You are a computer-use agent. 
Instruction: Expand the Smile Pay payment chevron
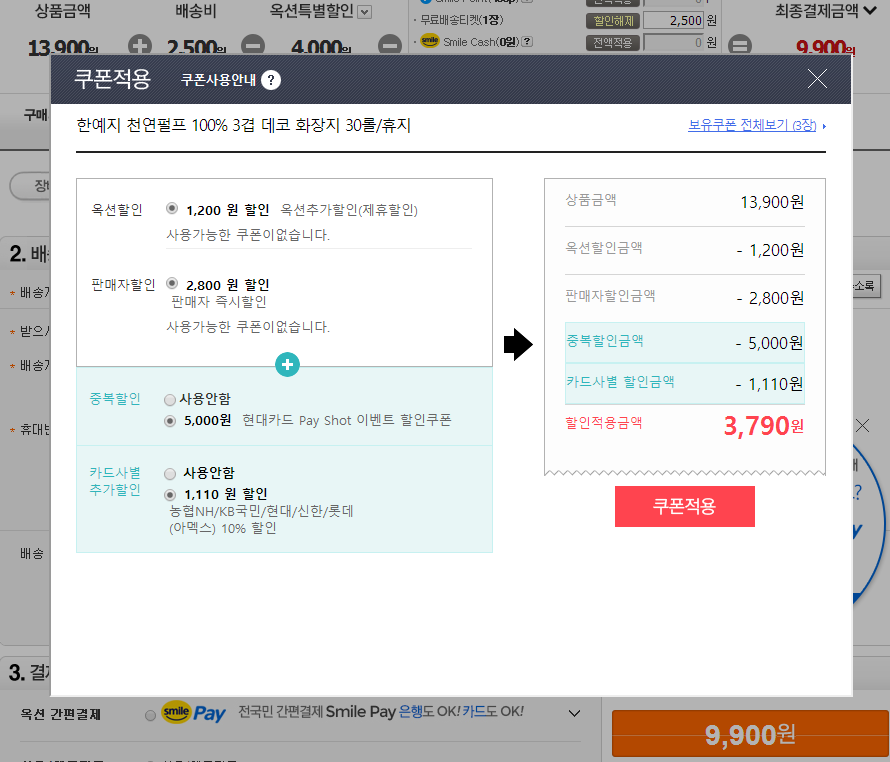tap(574, 714)
